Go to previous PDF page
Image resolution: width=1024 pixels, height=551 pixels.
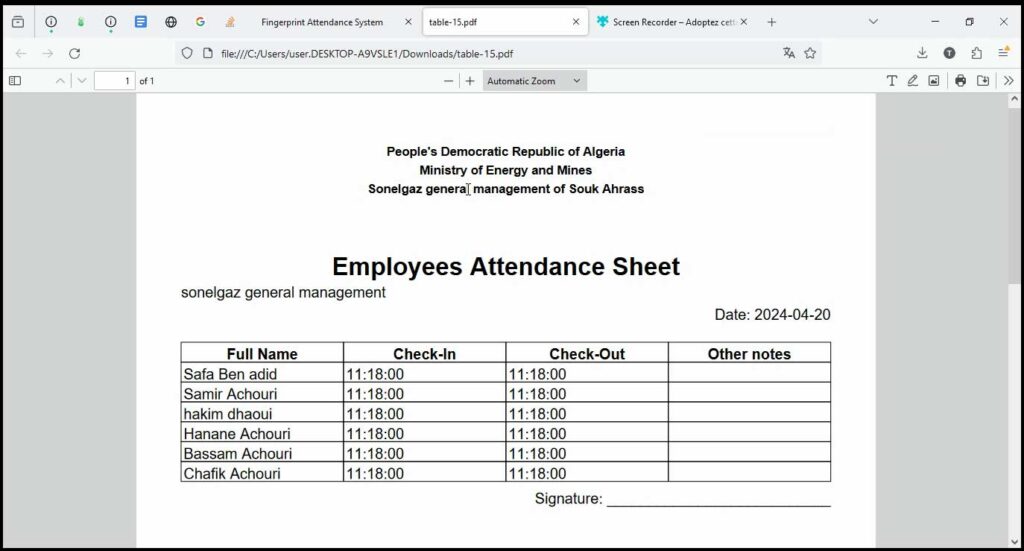point(60,81)
